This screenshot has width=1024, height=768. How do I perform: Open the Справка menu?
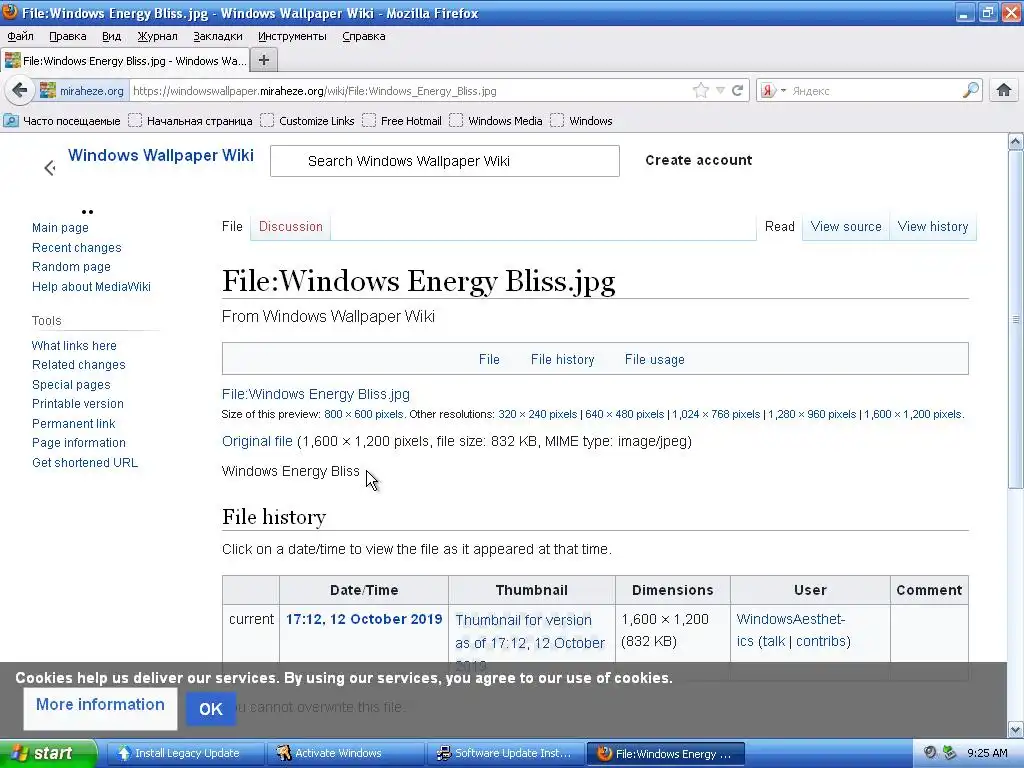pos(363,36)
